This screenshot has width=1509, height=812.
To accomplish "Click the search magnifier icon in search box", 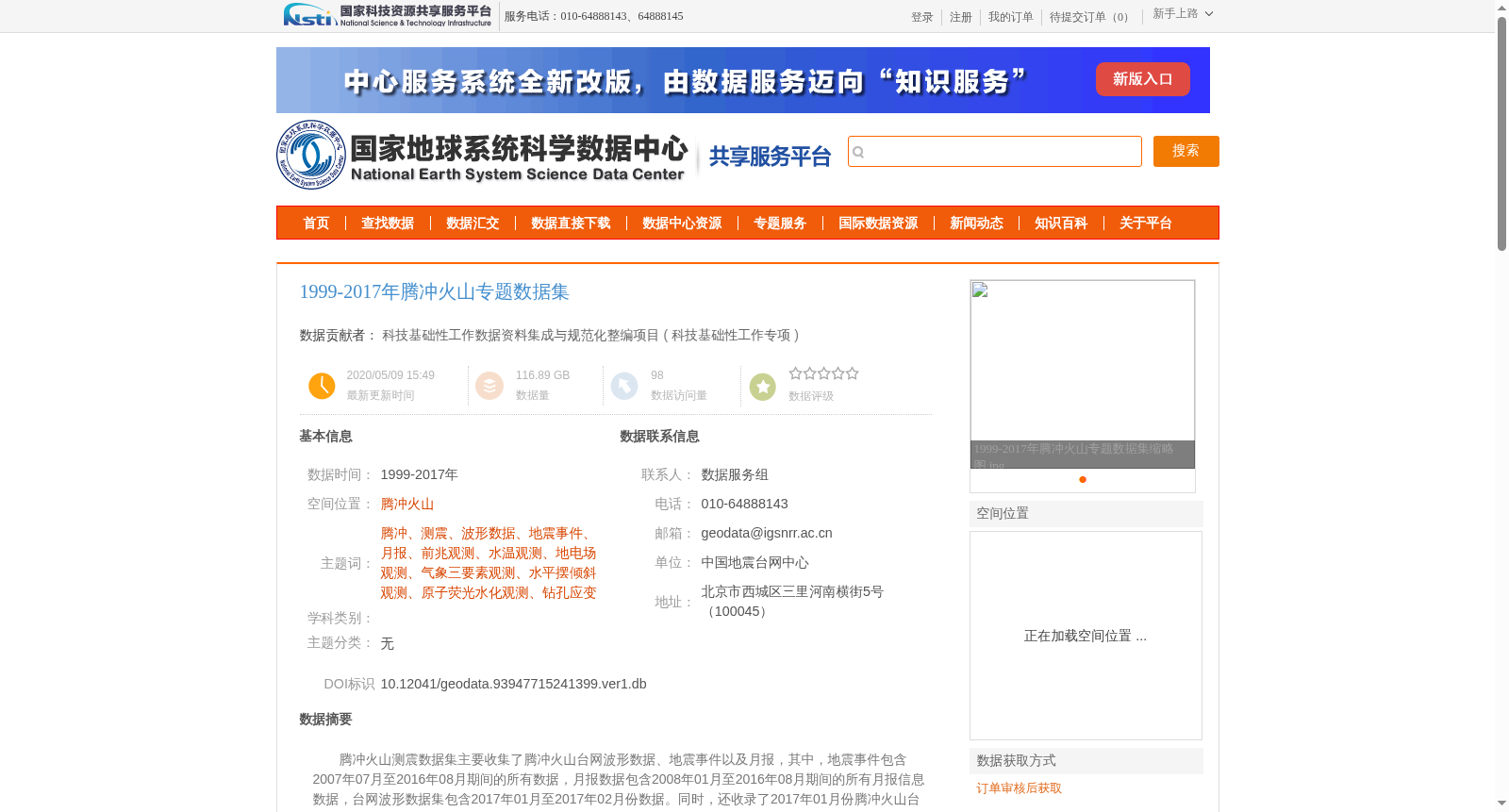I will tap(858, 152).
